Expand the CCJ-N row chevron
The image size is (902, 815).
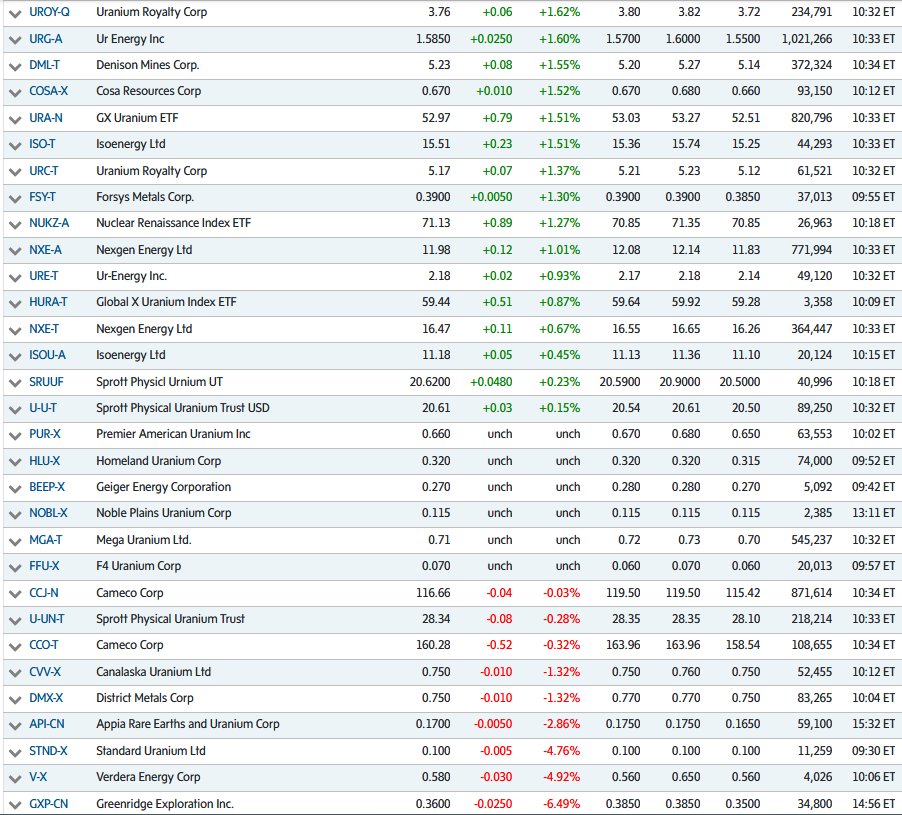[x=15, y=593]
